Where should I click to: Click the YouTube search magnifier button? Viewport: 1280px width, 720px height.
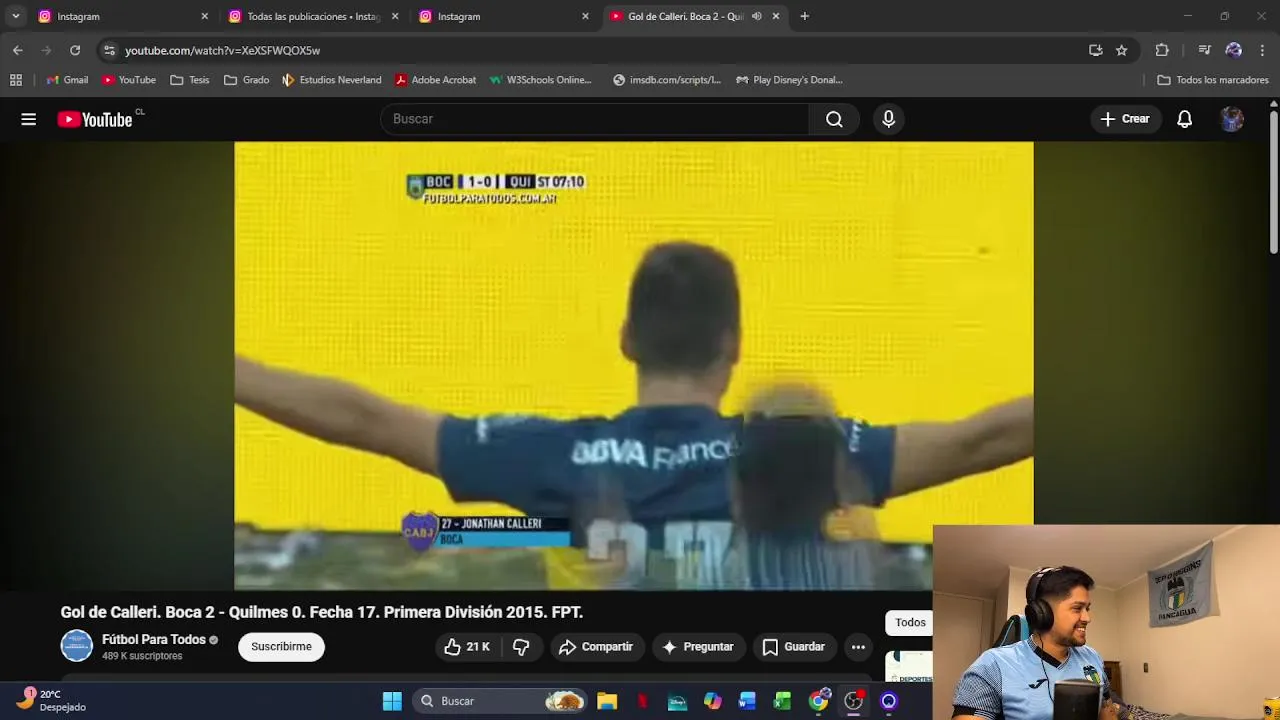(x=834, y=119)
